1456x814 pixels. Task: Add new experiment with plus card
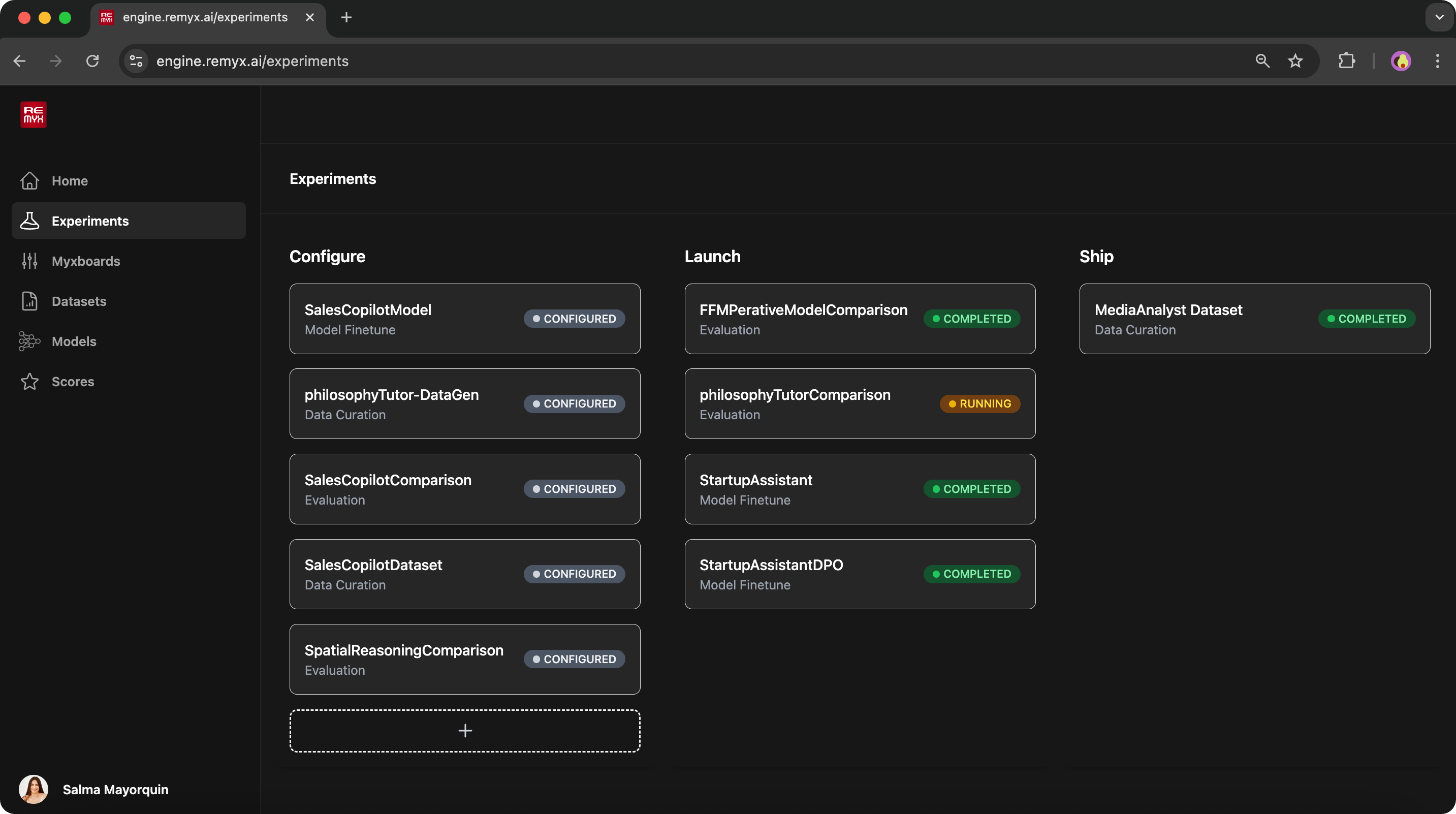pos(465,731)
